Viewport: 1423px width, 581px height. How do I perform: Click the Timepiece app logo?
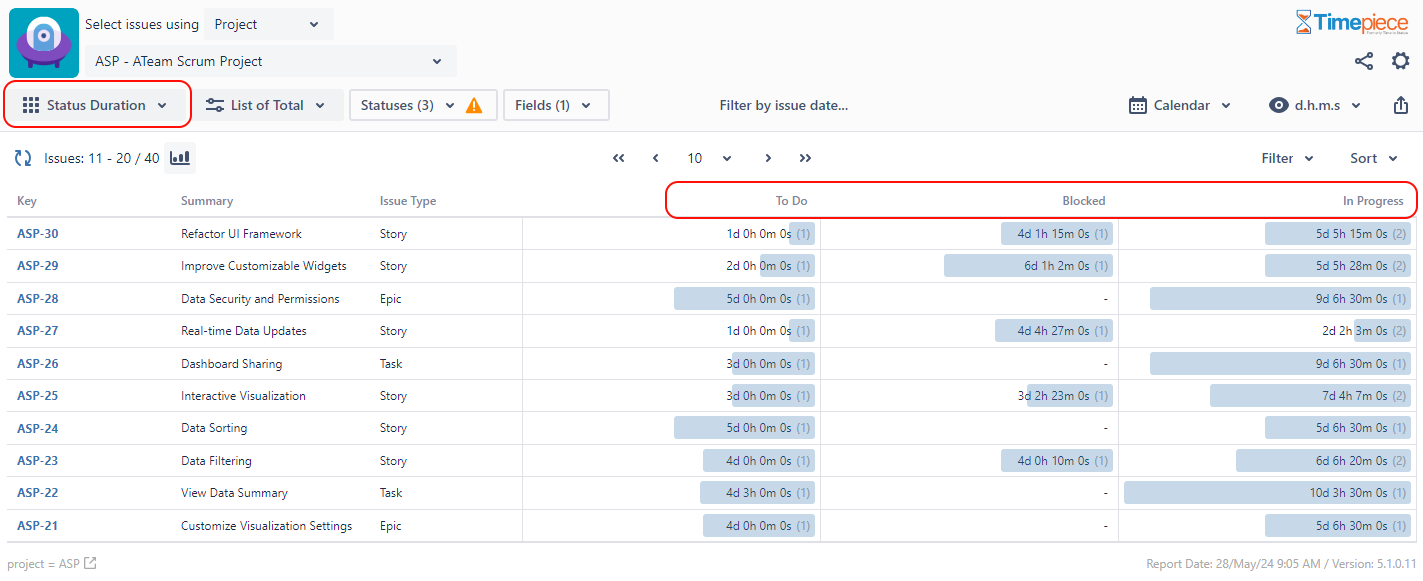43,43
